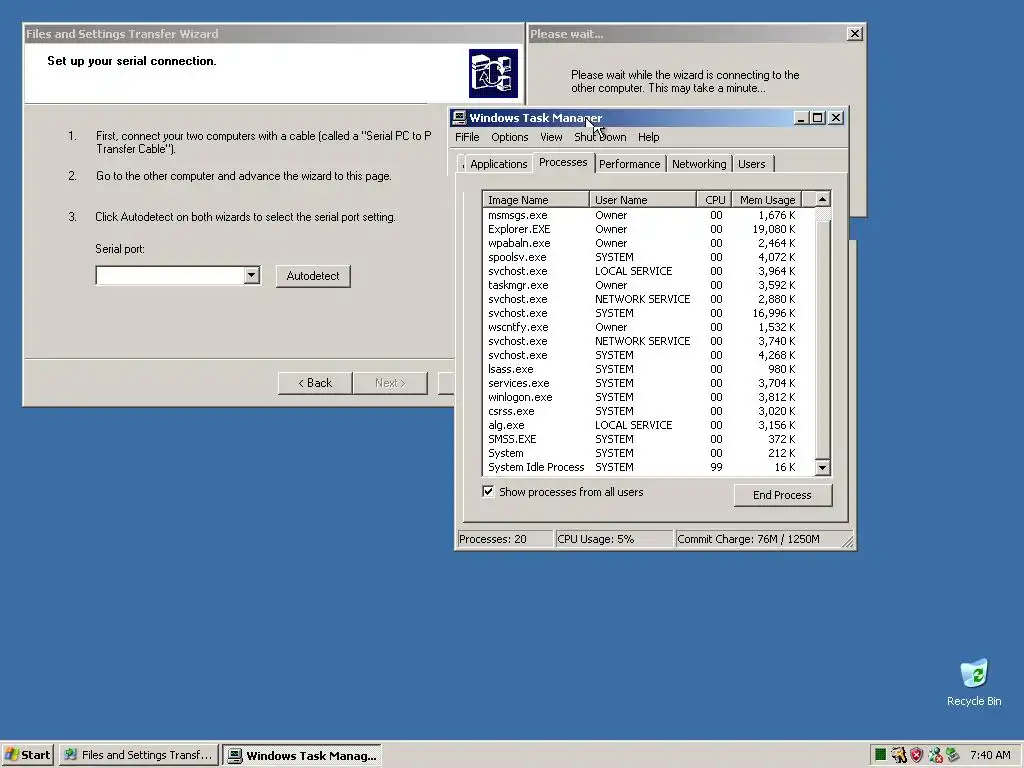Click the End Process button

[x=782, y=495]
